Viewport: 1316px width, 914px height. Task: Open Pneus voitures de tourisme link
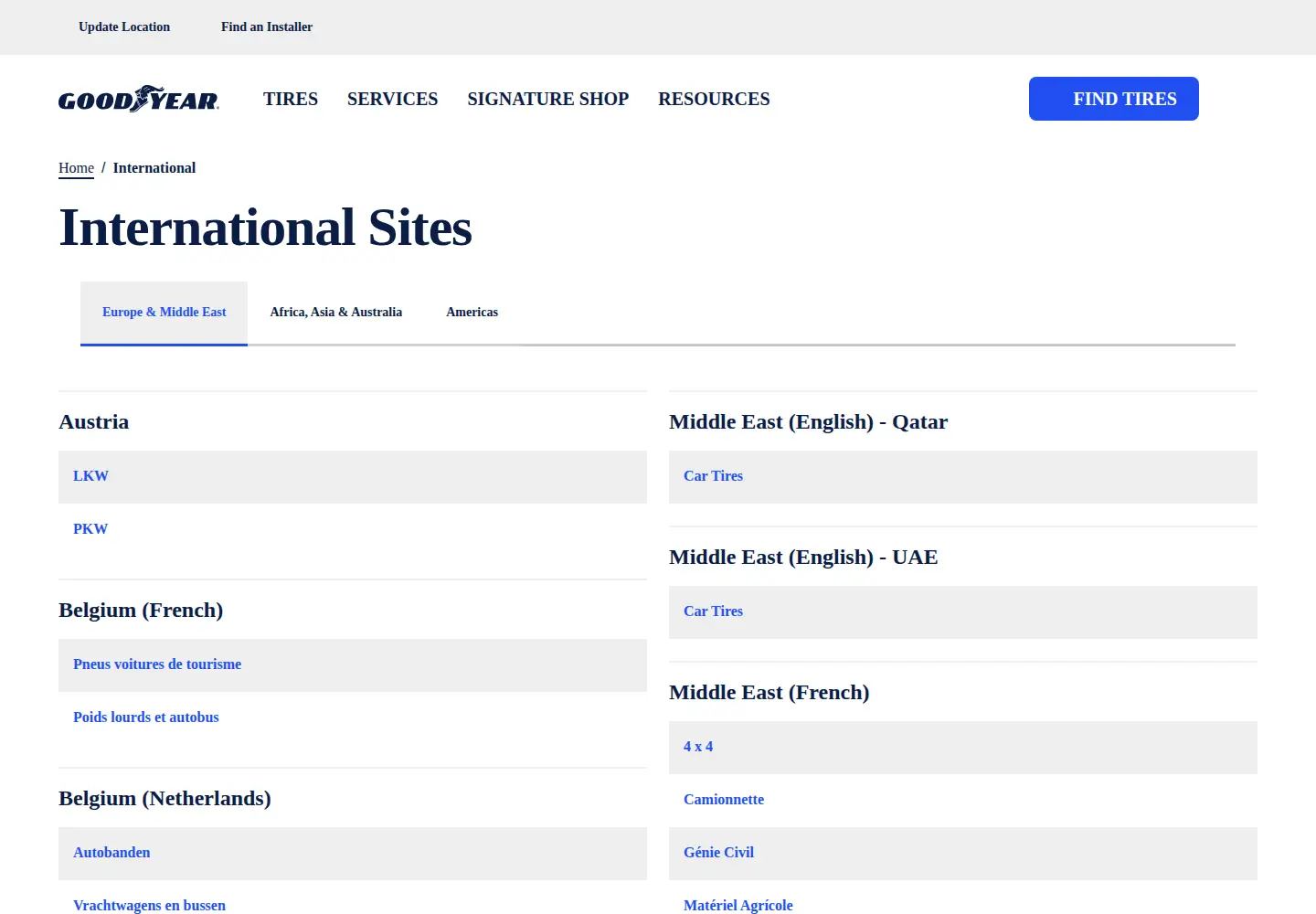coord(157,664)
